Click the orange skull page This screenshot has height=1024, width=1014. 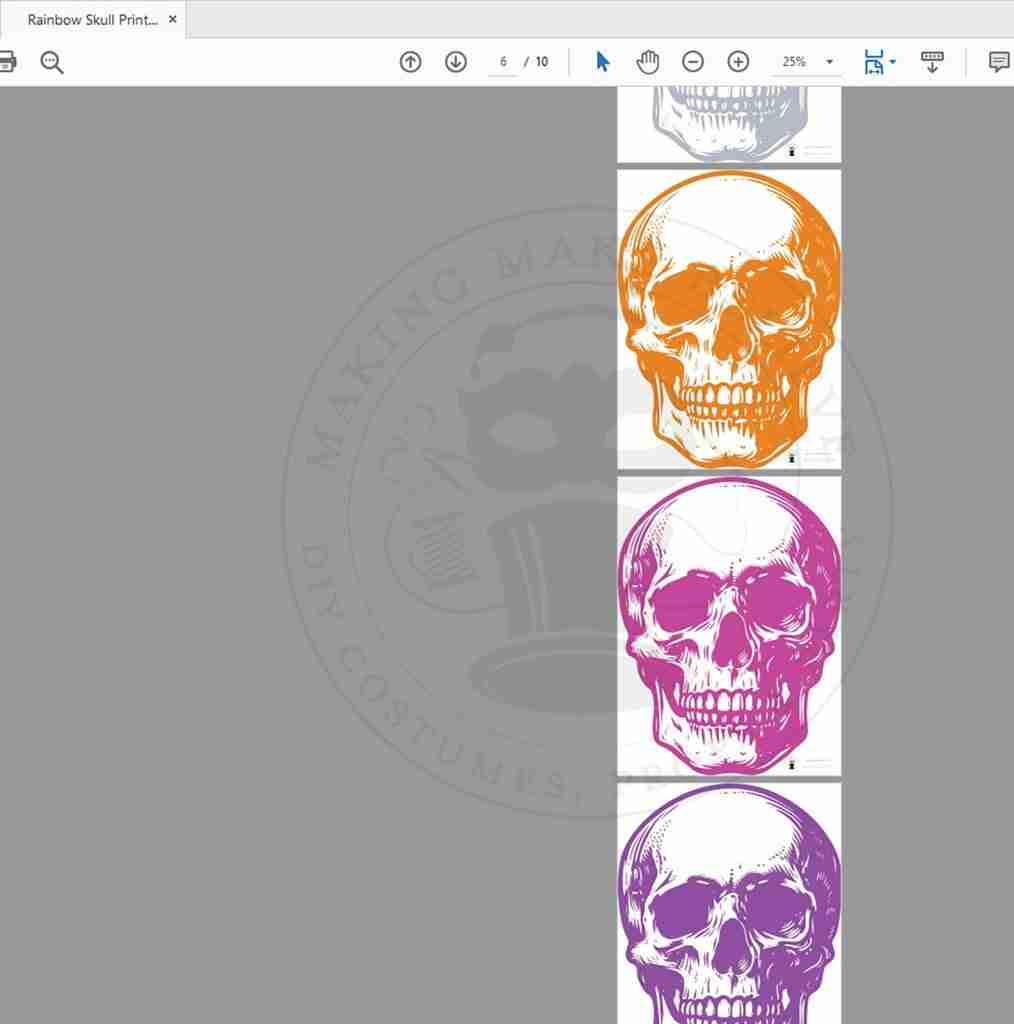(729, 318)
